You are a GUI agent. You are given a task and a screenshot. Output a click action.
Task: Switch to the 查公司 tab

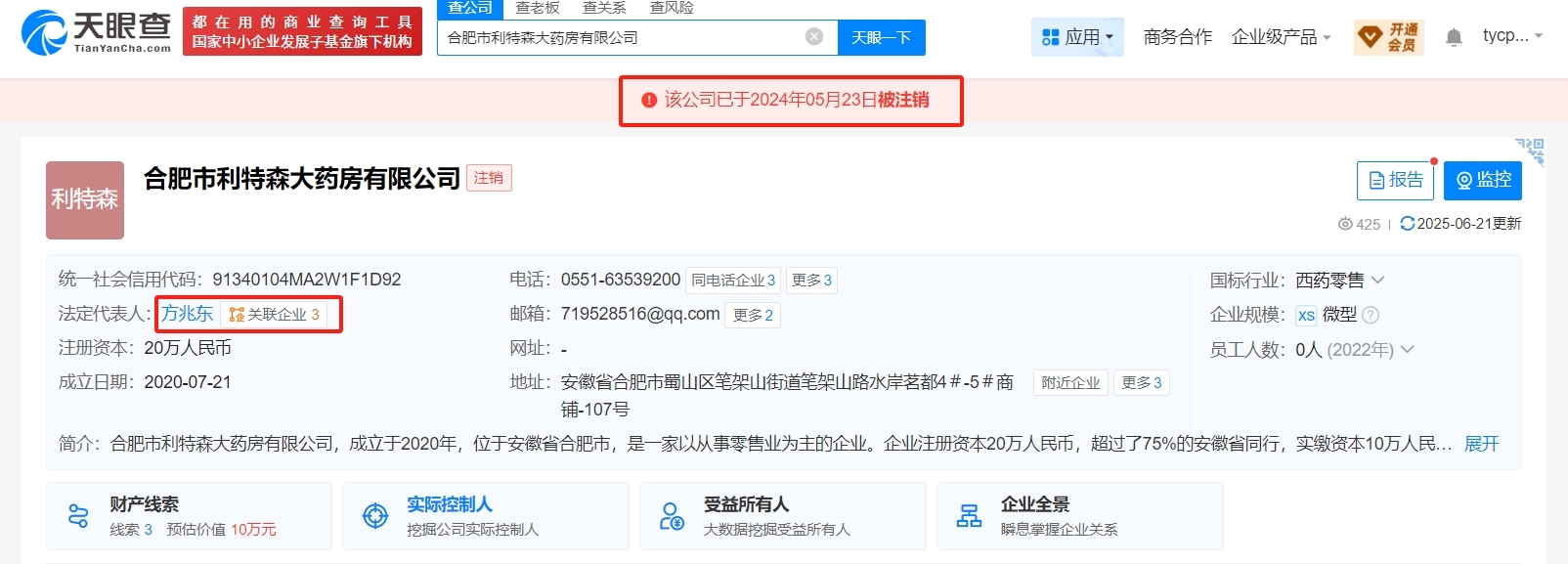470,8
